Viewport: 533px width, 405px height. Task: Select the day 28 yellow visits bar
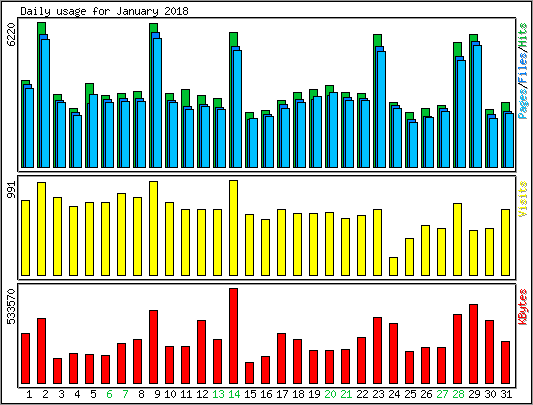coord(457,239)
